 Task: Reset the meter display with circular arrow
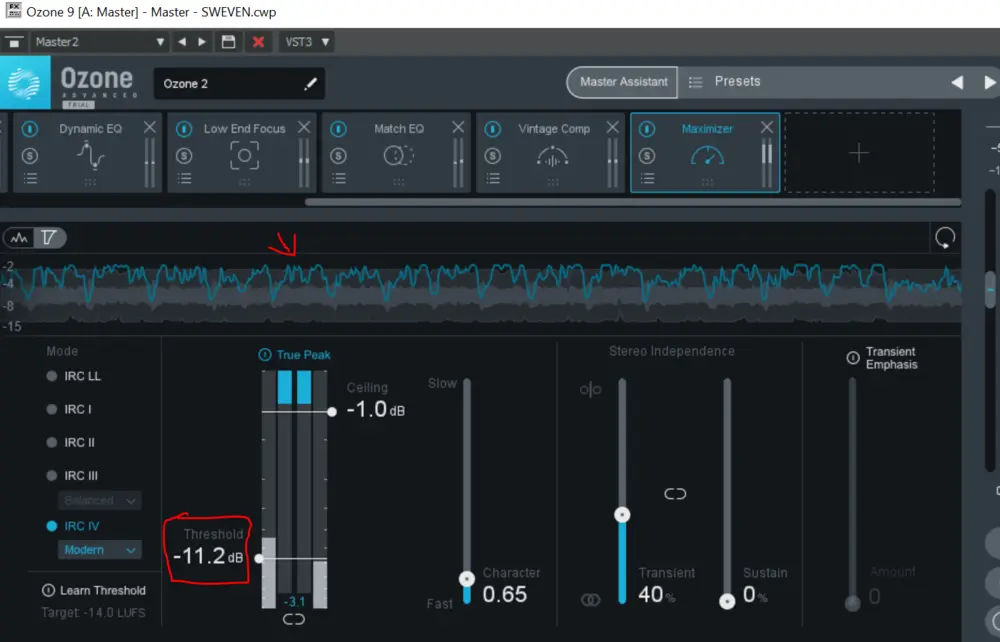tap(945, 238)
